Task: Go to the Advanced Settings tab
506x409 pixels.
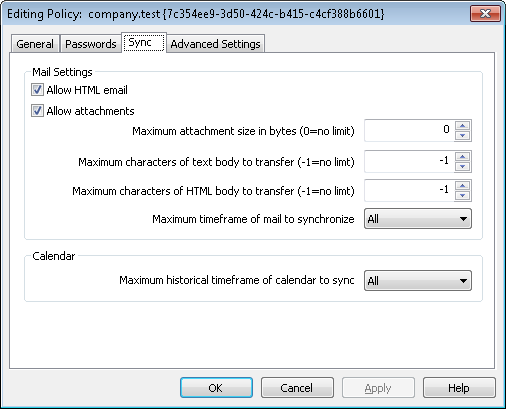Action: (x=215, y=44)
